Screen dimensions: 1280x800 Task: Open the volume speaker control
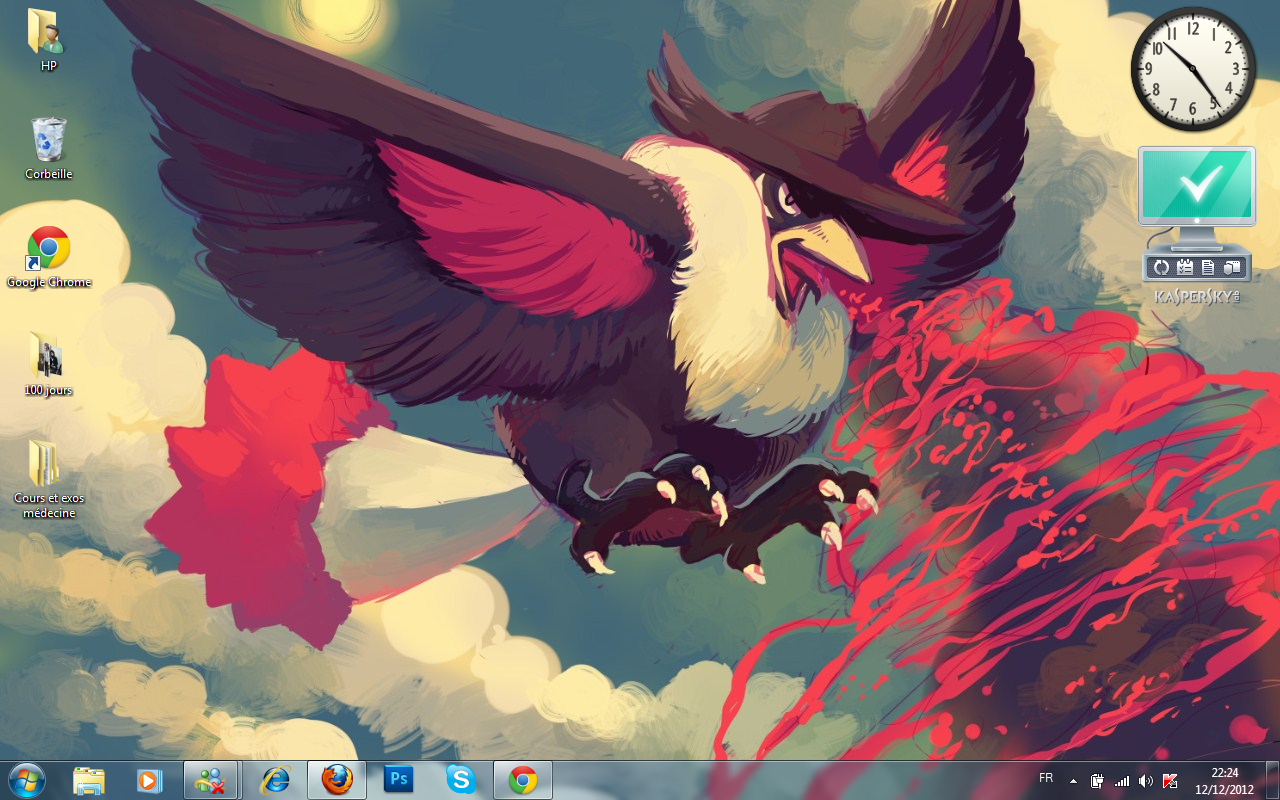(x=1145, y=780)
